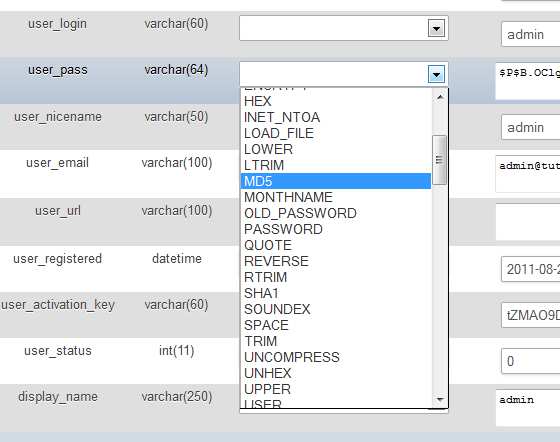Focus the user_email value textarea
This screenshot has width=560, height=442.
528,174
